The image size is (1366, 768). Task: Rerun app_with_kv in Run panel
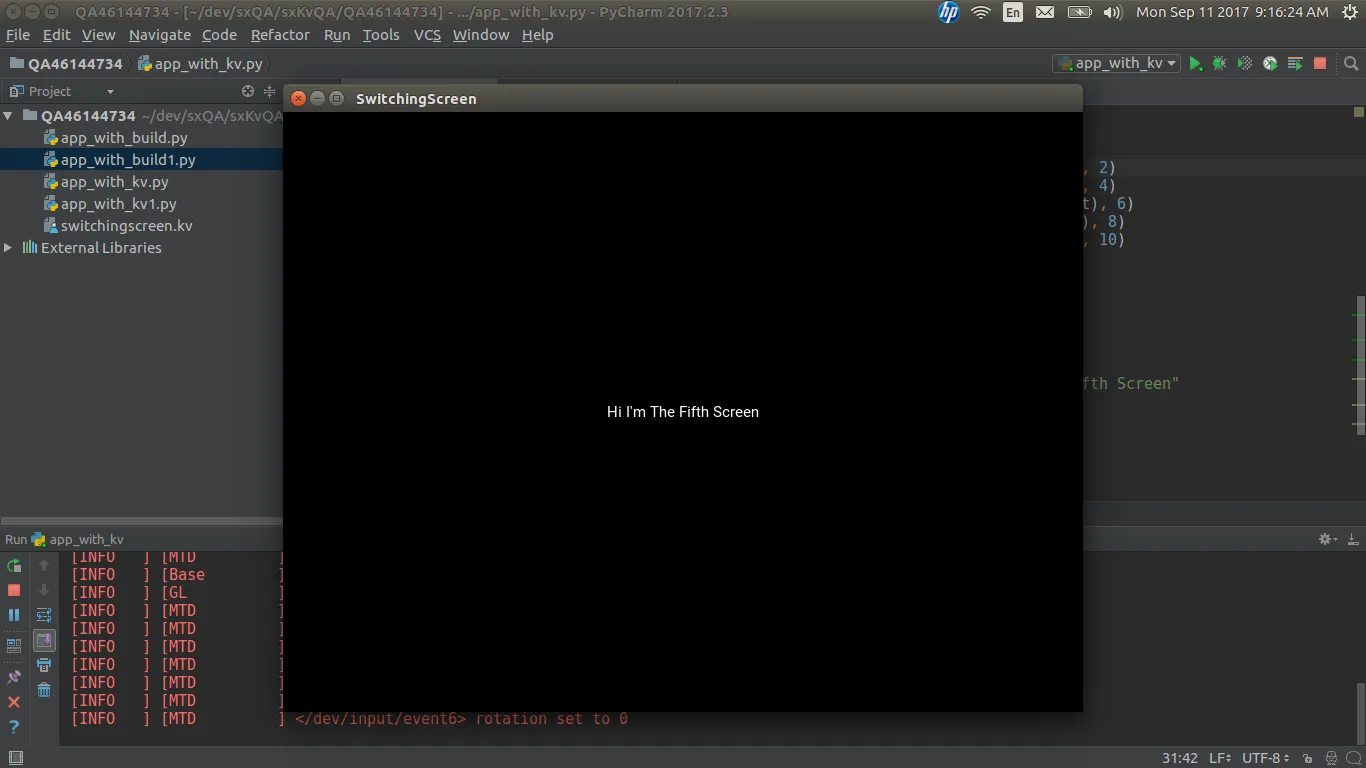(x=14, y=566)
